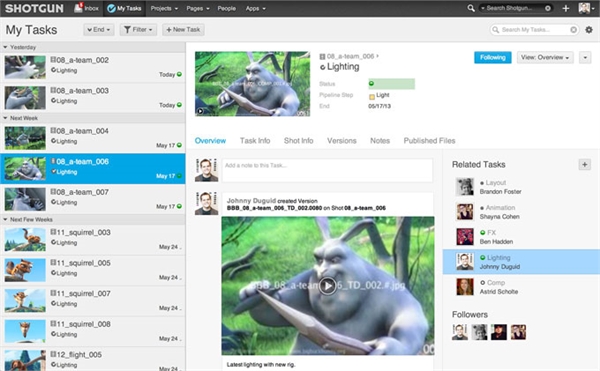The image size is (600, 371).
Task: Select the 11_squirrel_008 task
Action: pos(93,331)
